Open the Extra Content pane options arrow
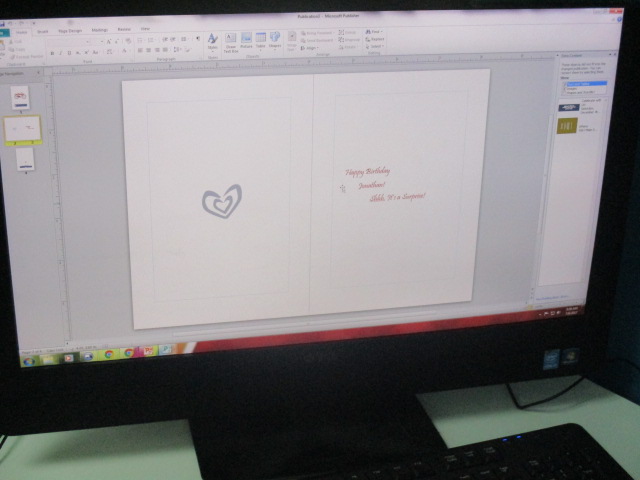Screen dimensions: 640x480 pos(611,54)
